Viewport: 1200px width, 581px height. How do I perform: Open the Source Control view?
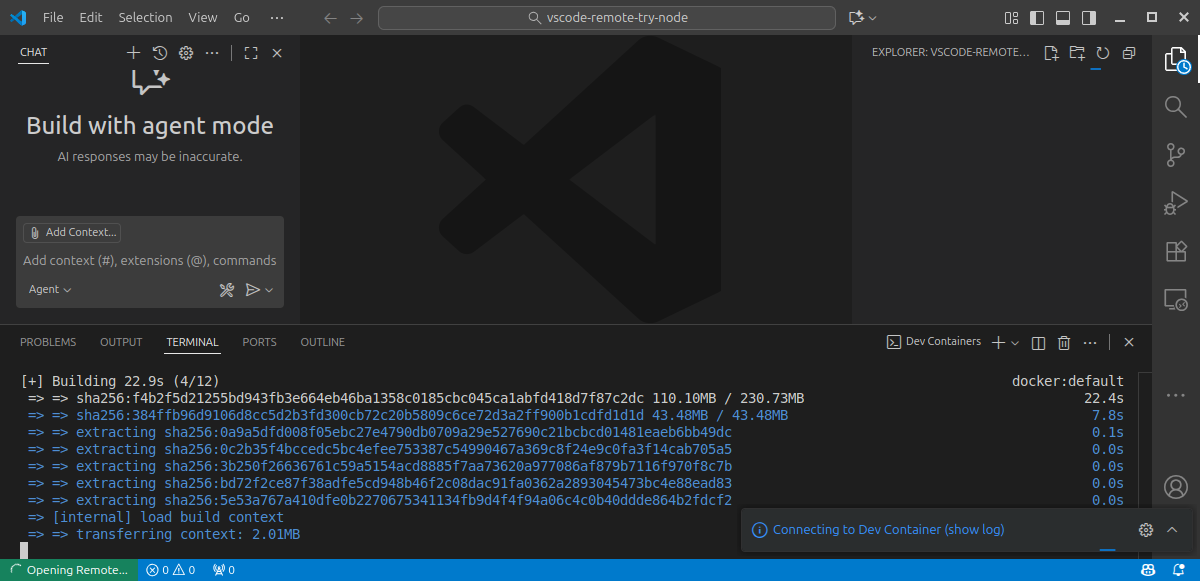1176,155
